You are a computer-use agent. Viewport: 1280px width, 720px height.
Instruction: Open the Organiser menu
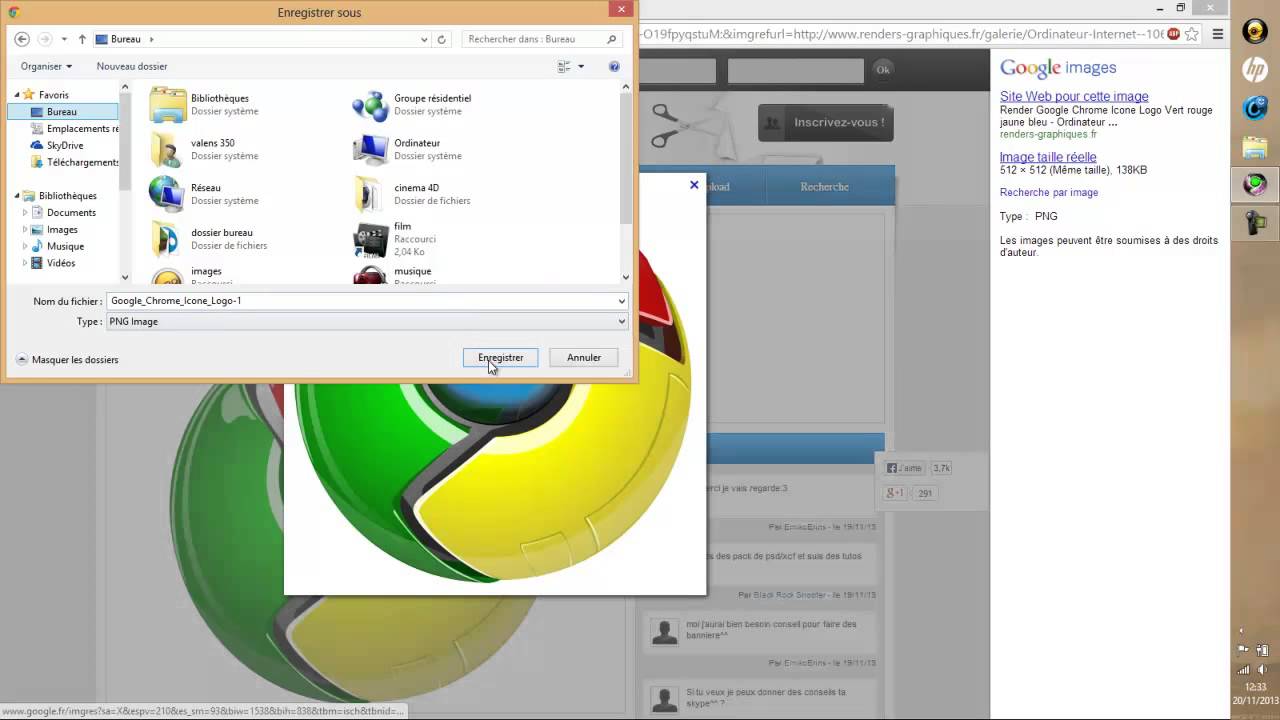pos(46,66)
